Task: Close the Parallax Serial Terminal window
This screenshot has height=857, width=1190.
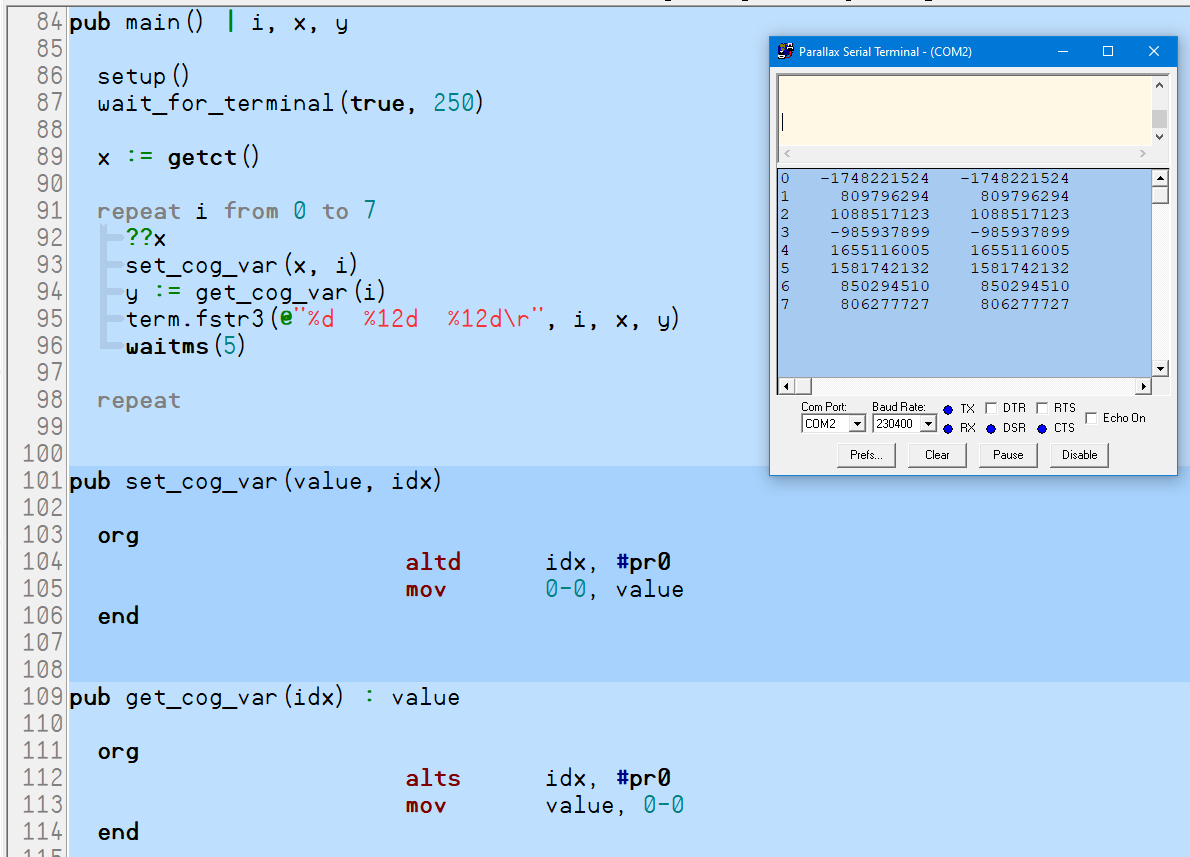Action: 1154,52
